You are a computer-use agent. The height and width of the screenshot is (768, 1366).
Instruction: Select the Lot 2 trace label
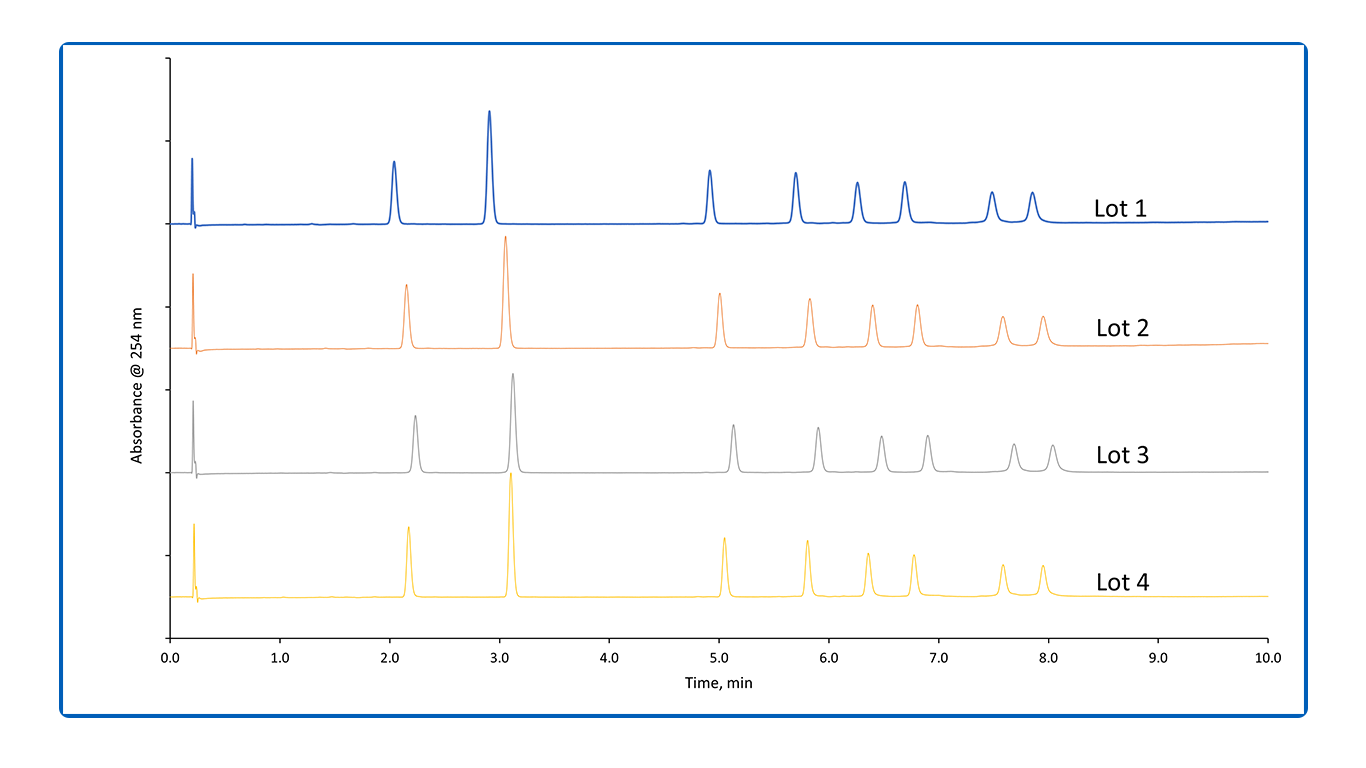pos(1122,328)
